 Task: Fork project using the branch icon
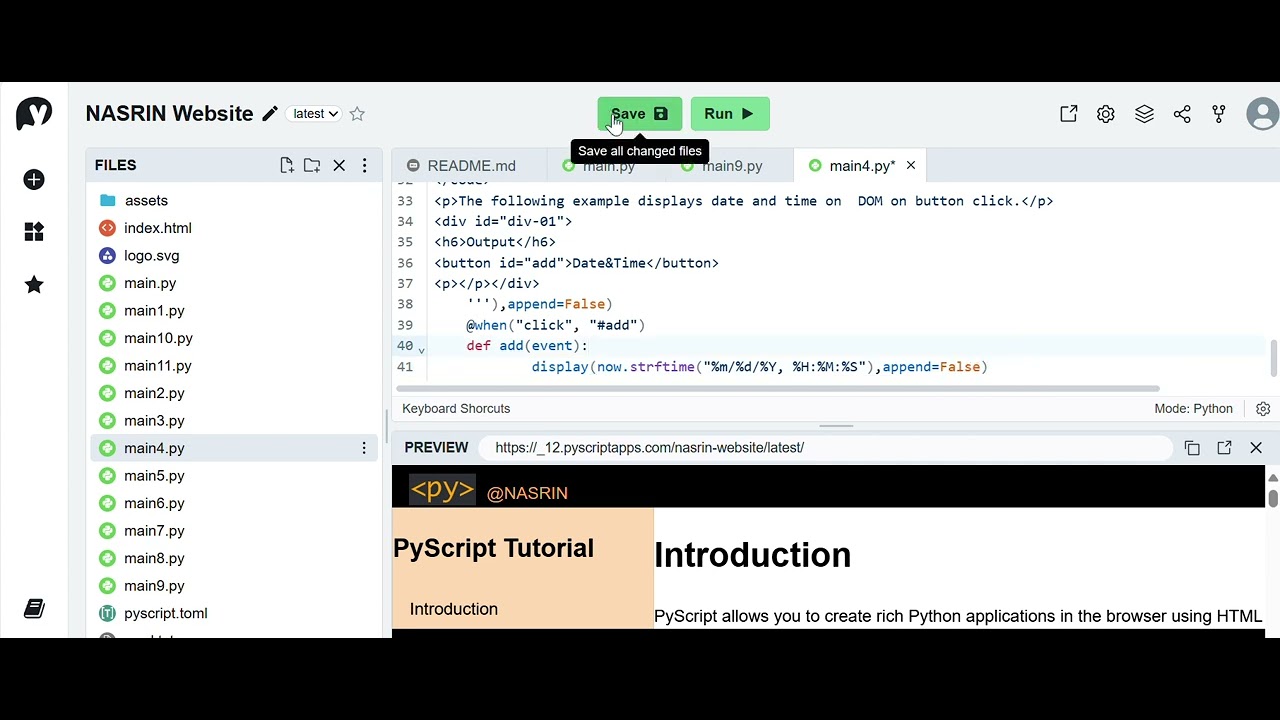(1219, 114)
